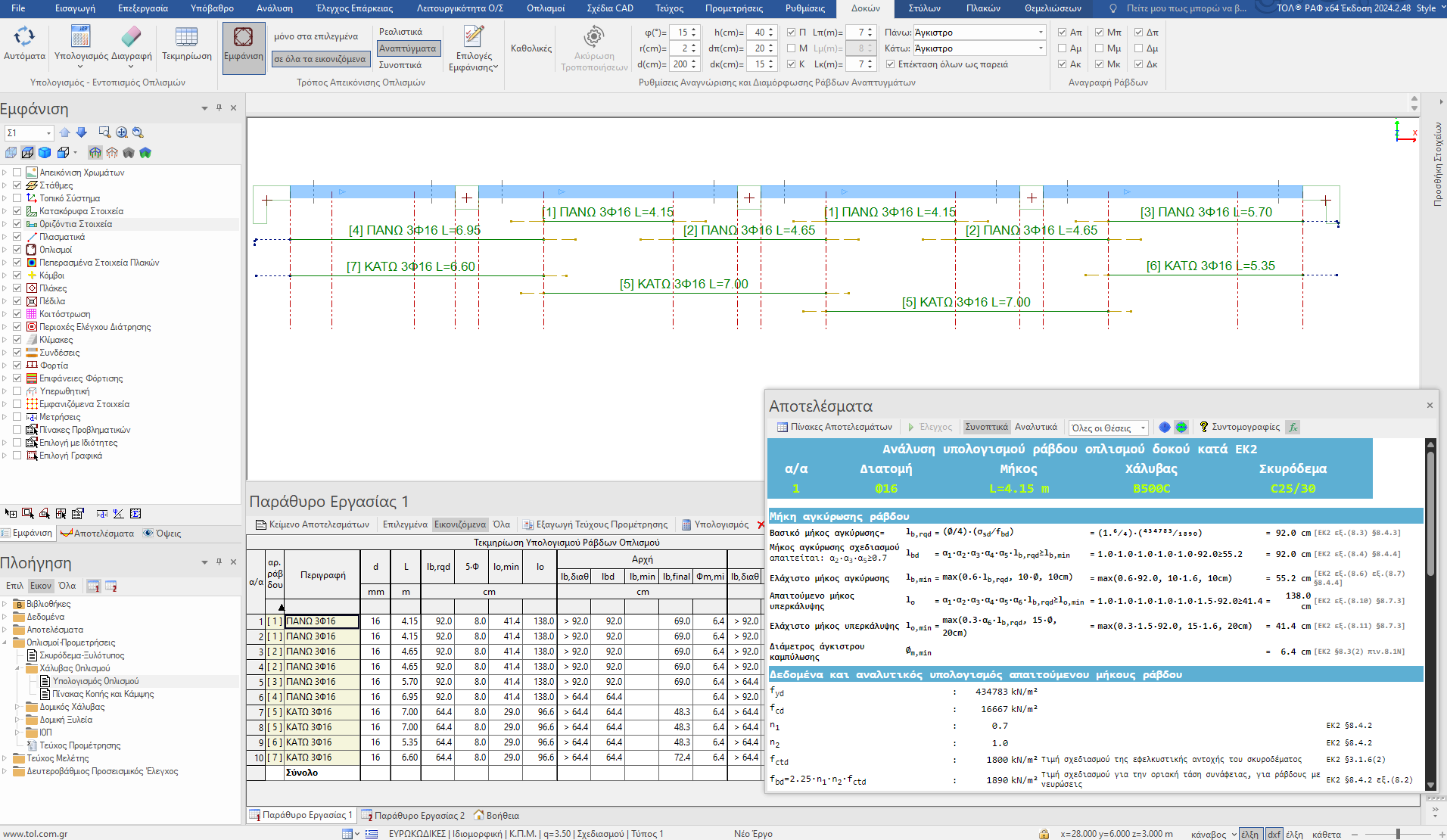This screenshot has width=1447, height=840.
Task: Enable the Υπερωθητική checkbox
Action: pyautogui.click(x=17, y=391)
